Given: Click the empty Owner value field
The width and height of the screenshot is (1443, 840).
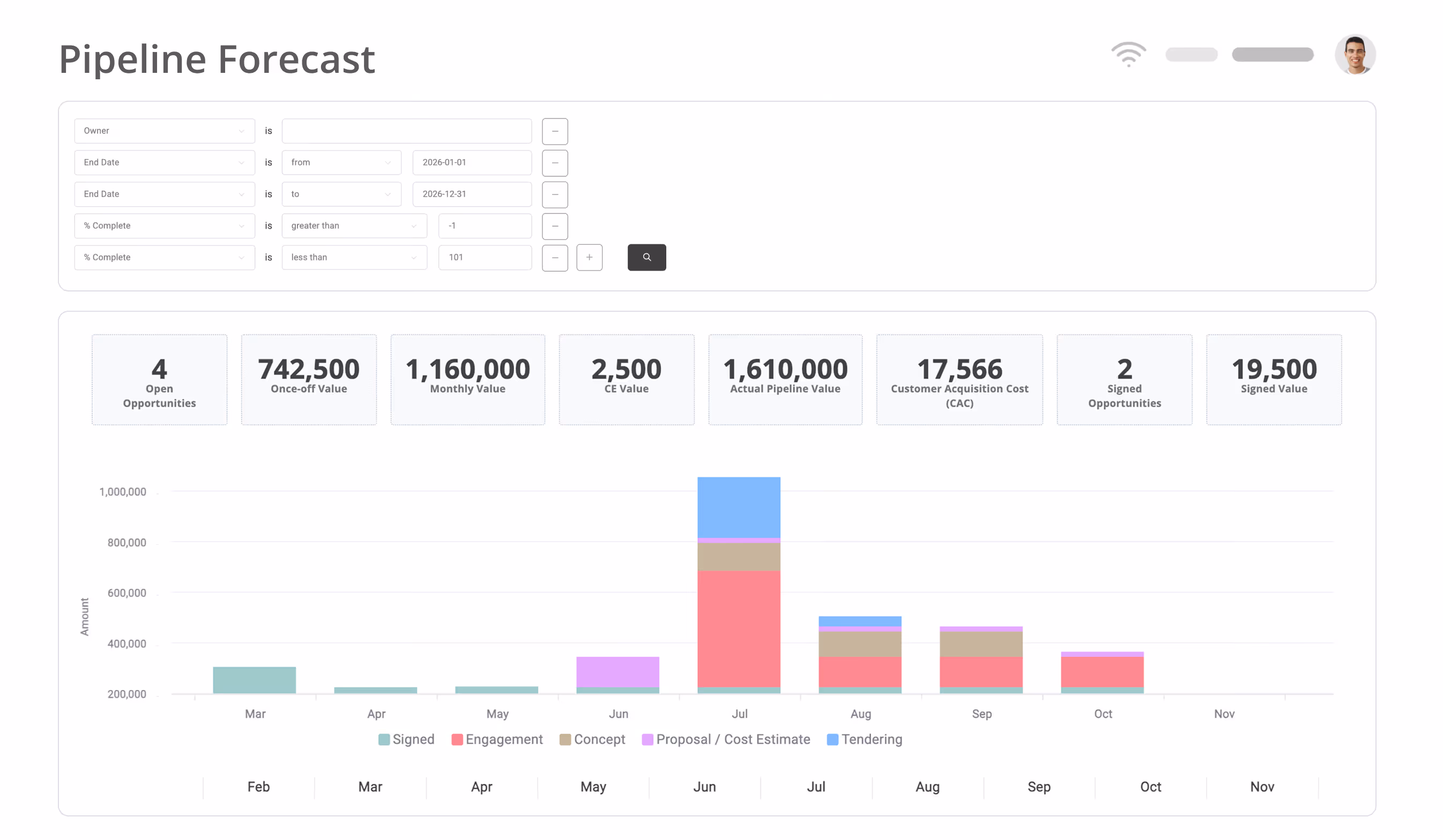Looking at the screenshot, I should pos(406,131).
